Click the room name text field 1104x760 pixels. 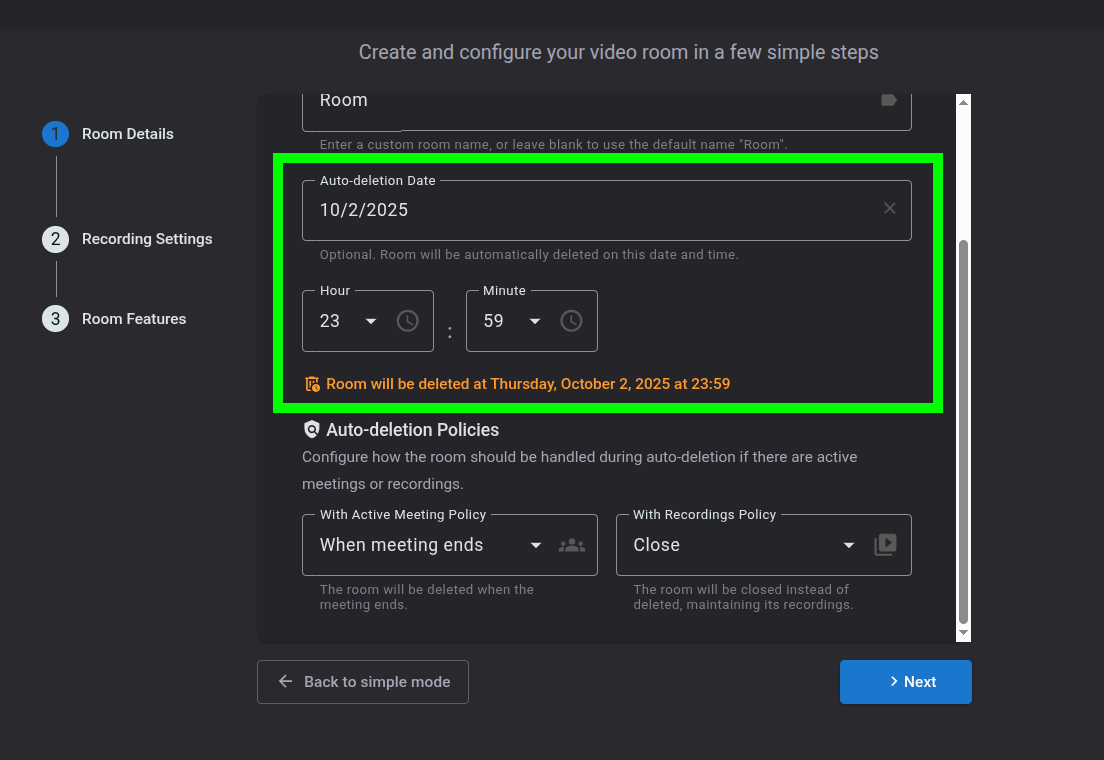click(590, 101)
